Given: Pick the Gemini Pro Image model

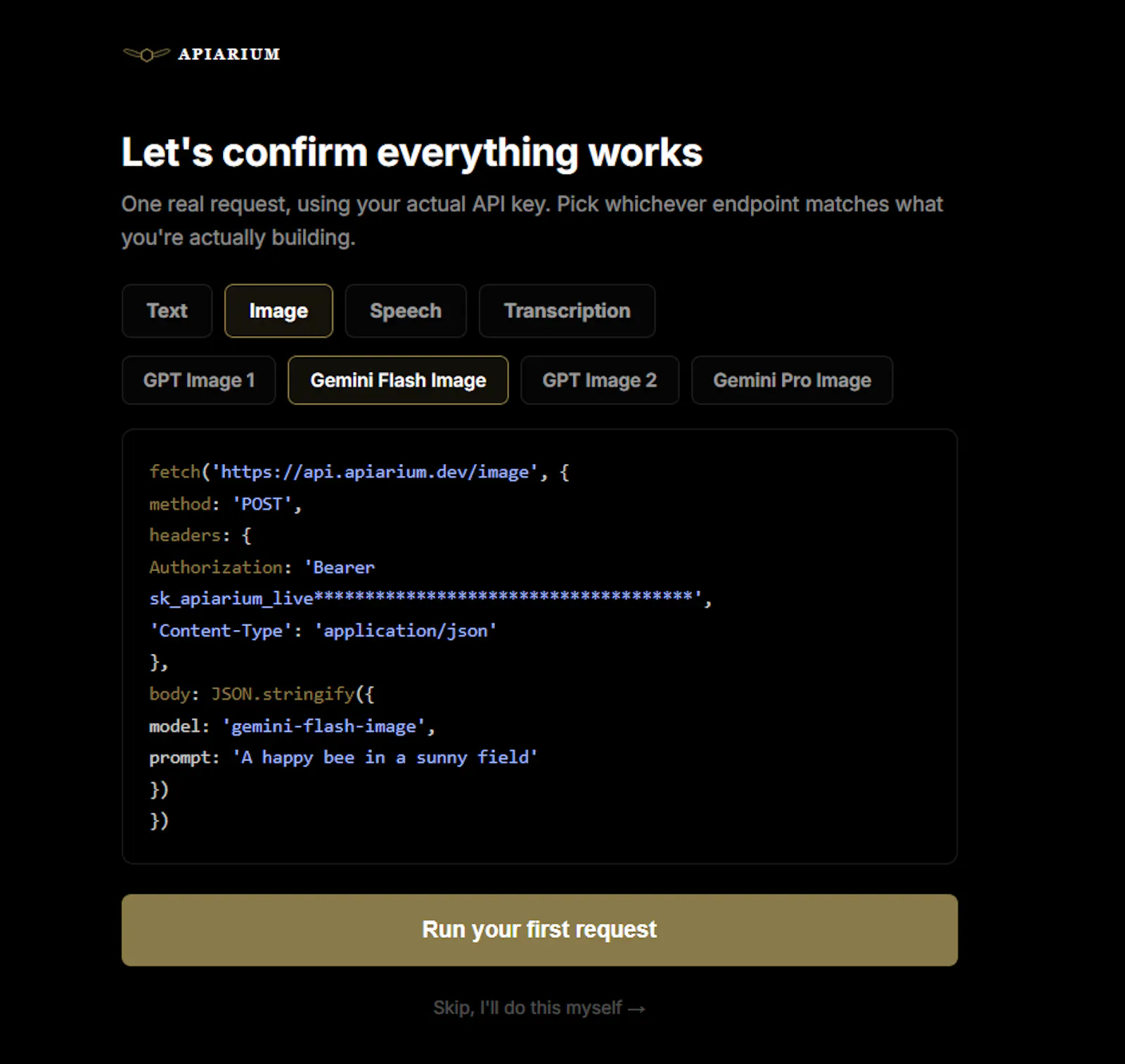Looking at the screenshot, I should pyautogui.click(x=792, y=380).
